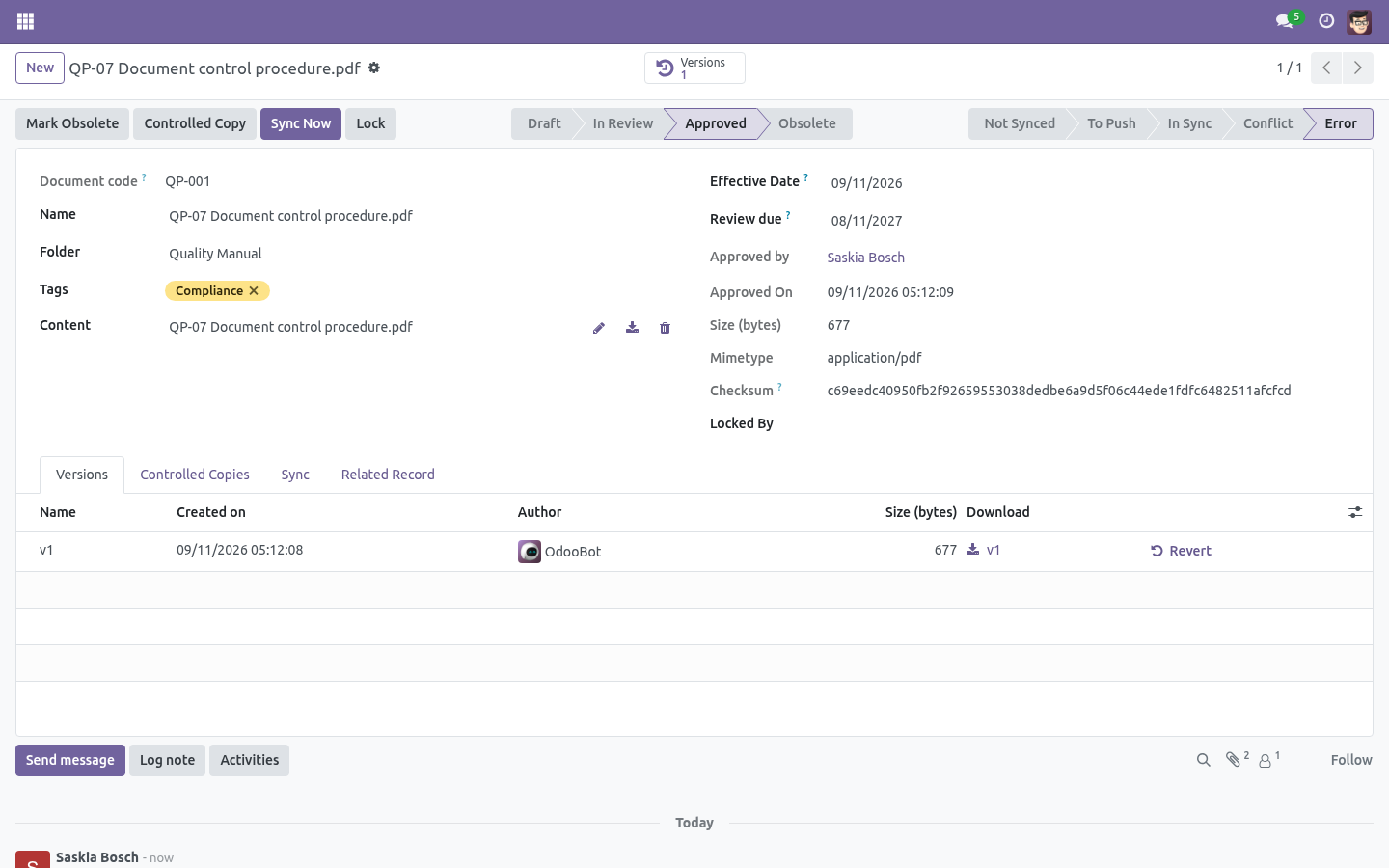The height and width of the screenshot is (868, 1389).
Task: Switch to the Sync tab
Action: (295, 475)
